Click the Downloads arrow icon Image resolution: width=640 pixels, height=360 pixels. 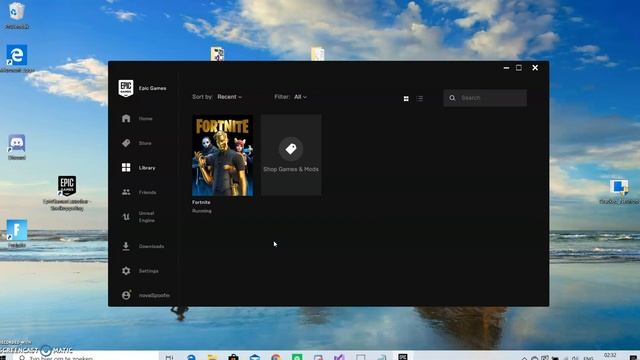coord(126,246)
